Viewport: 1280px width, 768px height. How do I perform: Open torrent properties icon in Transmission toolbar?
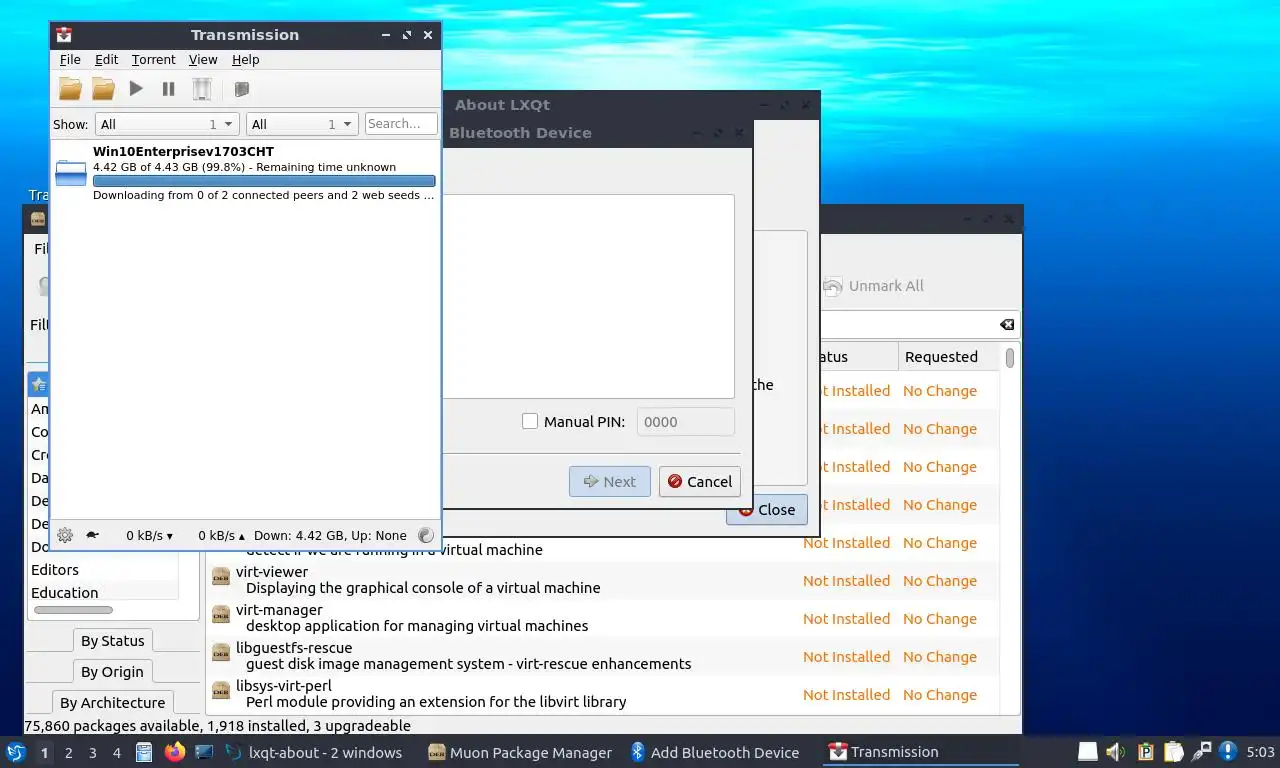pyautogui.click(x=241, y=89)
